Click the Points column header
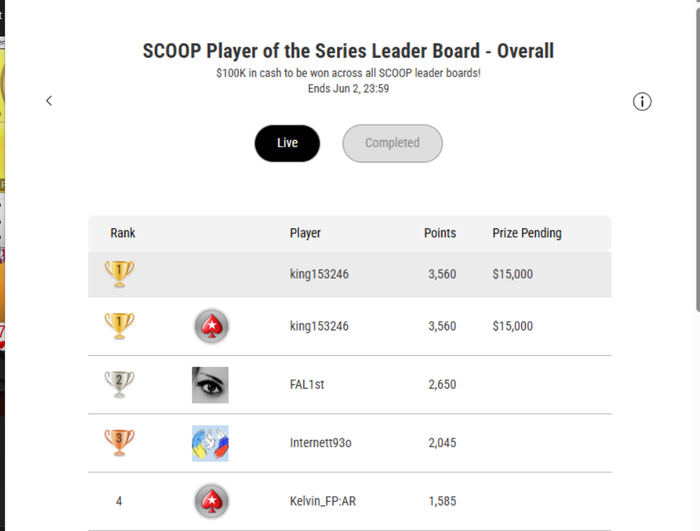The image size is (700, 531). pyautogui.click(x=440, y=233)
